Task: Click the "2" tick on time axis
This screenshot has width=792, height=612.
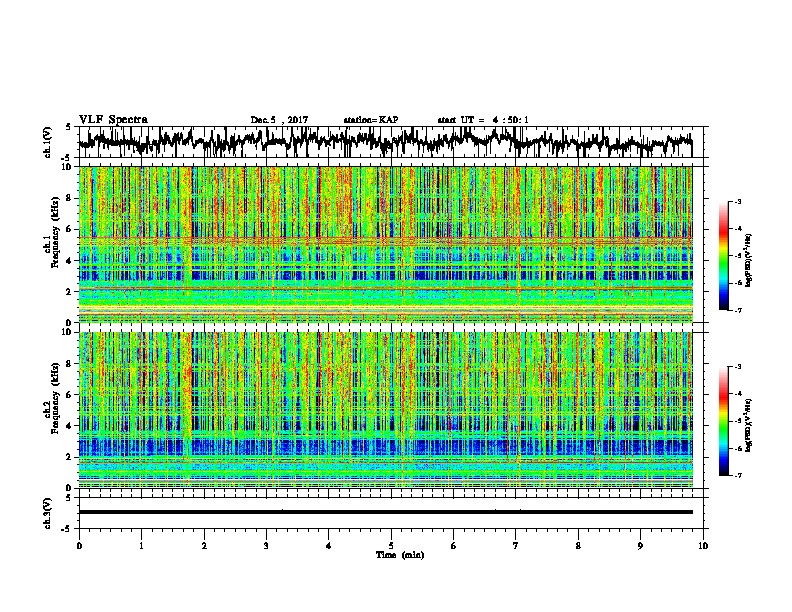Action: [204, 546]
